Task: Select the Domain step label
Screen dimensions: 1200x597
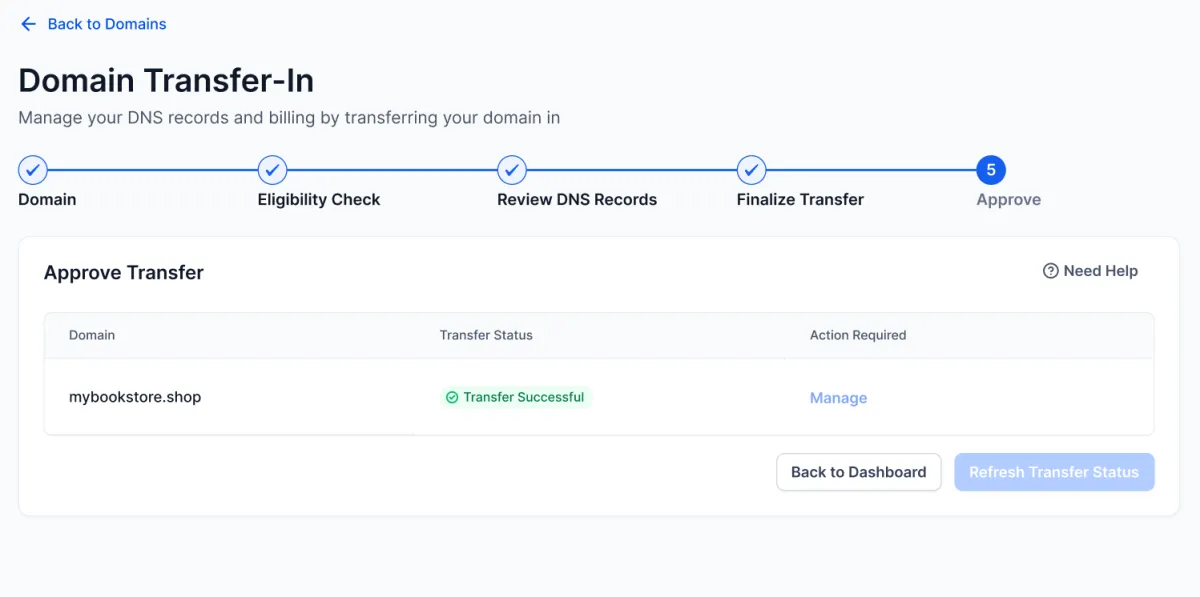Action: tap(47, 199)
